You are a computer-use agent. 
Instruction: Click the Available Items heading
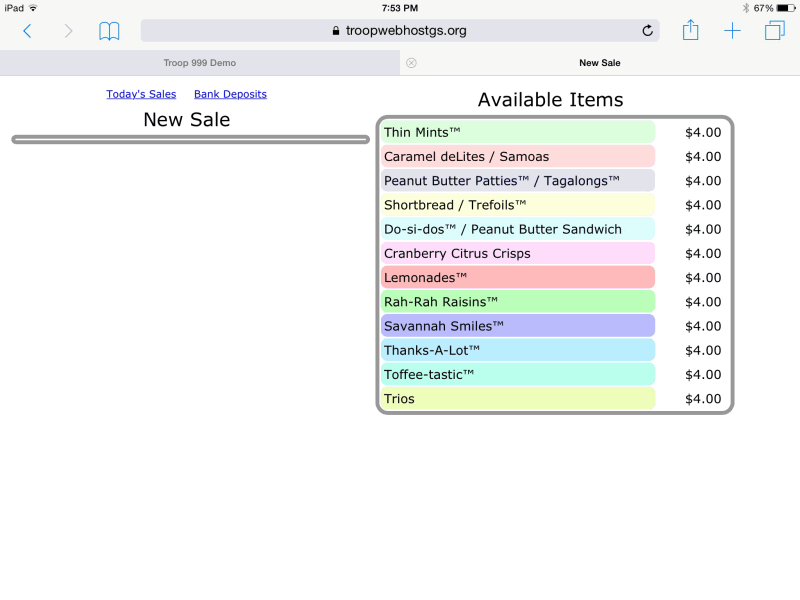point(551,99)
